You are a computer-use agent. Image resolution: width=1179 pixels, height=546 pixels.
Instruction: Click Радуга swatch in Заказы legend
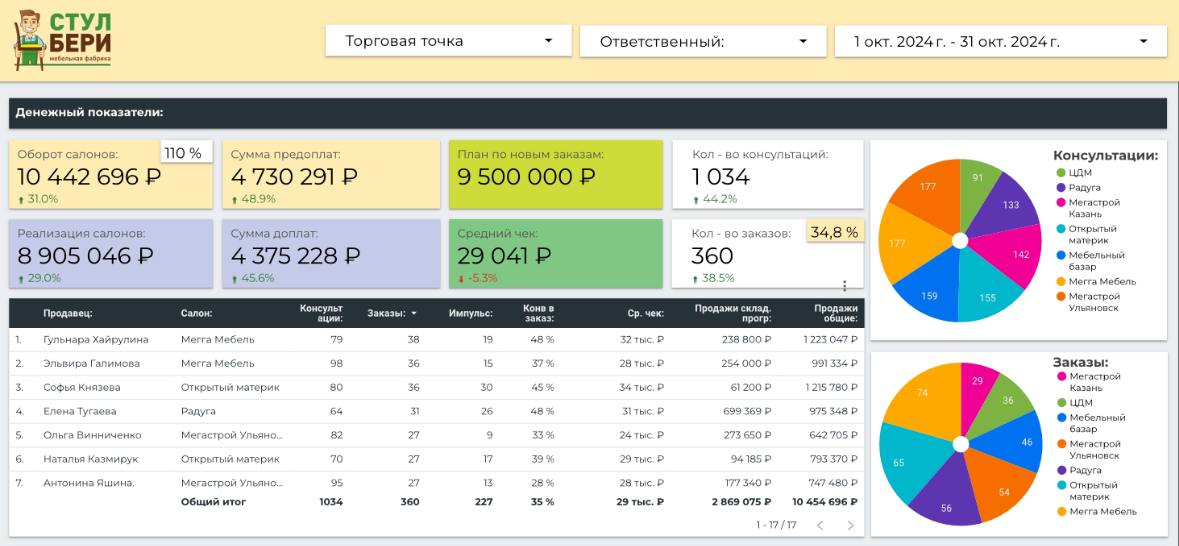click(1062, 470)
